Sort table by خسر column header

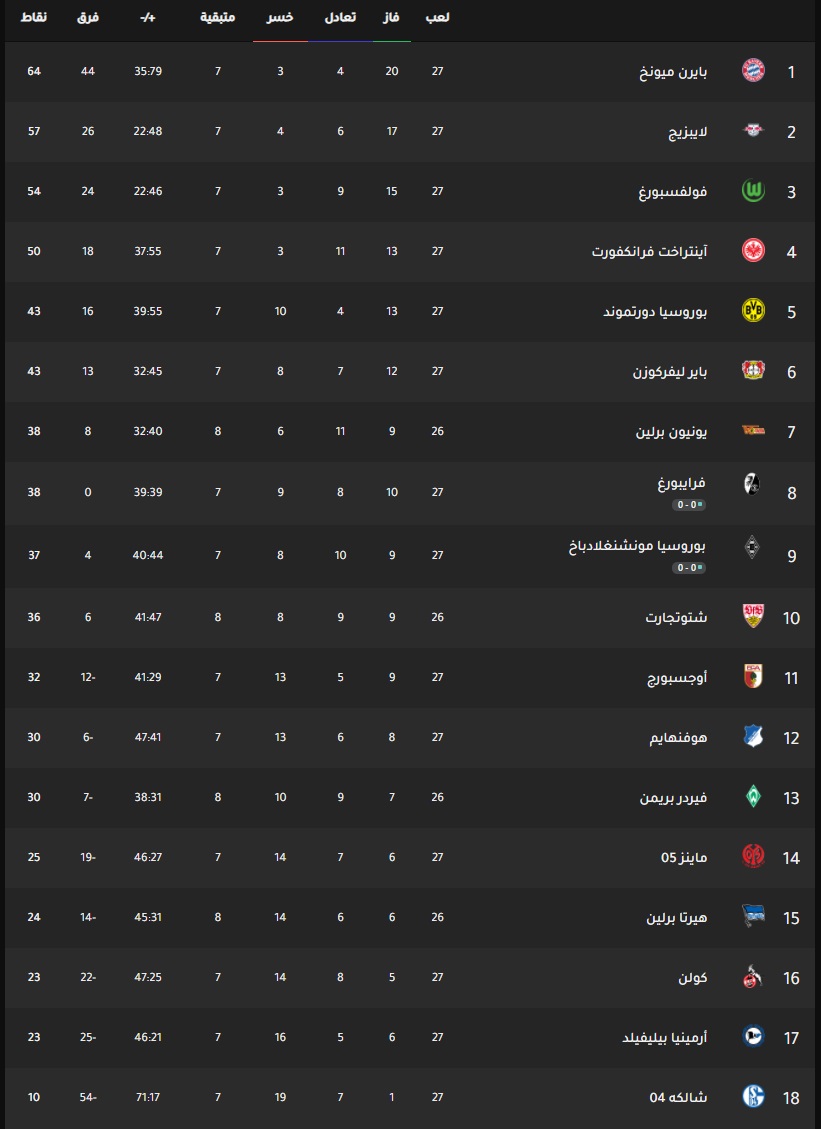280,17
